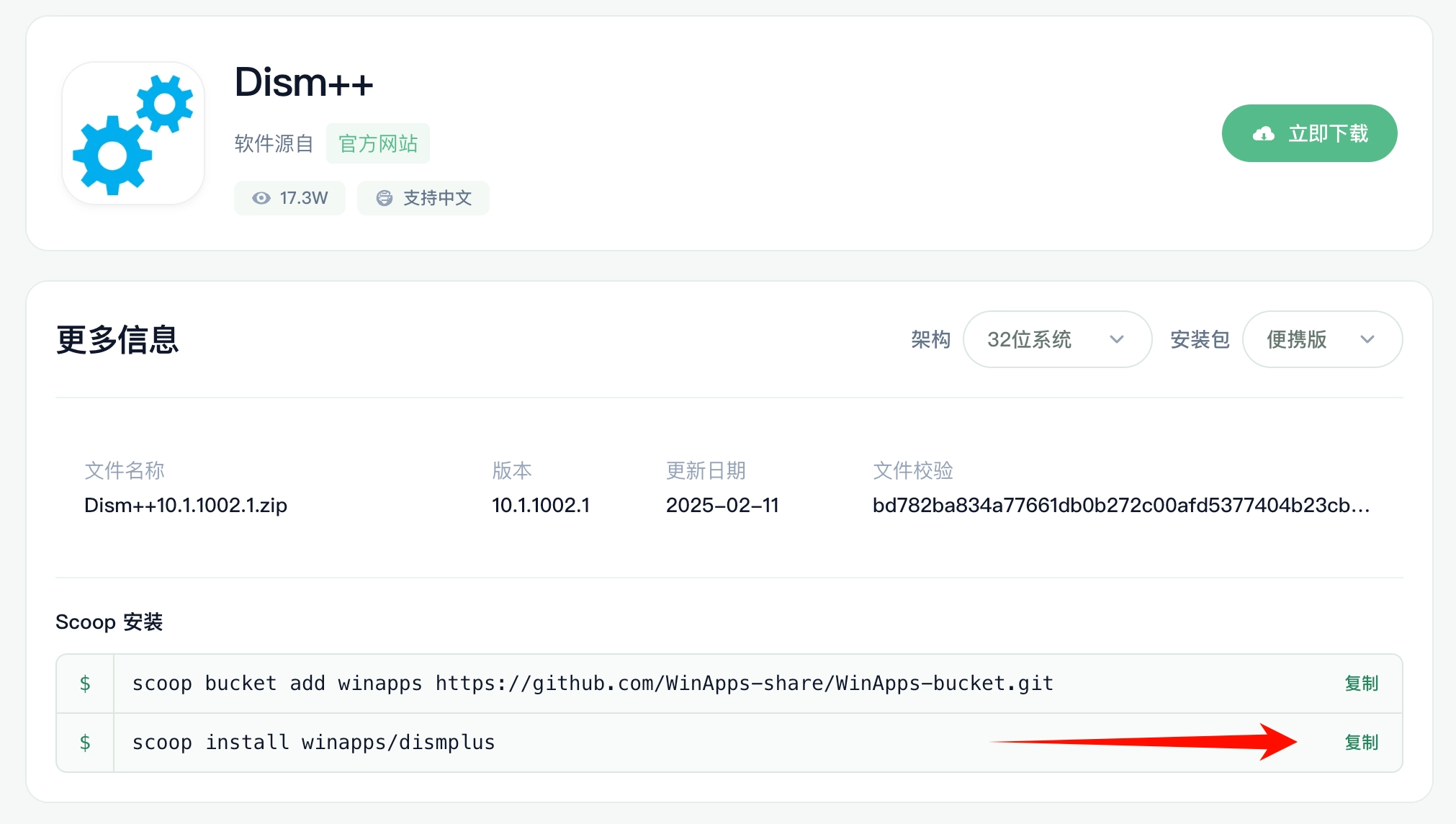Click the checksum value starting bd782ba834a7
The width and height of the screenshot is (1456, 824).
pyautogui.click(x=1121, y=505)
